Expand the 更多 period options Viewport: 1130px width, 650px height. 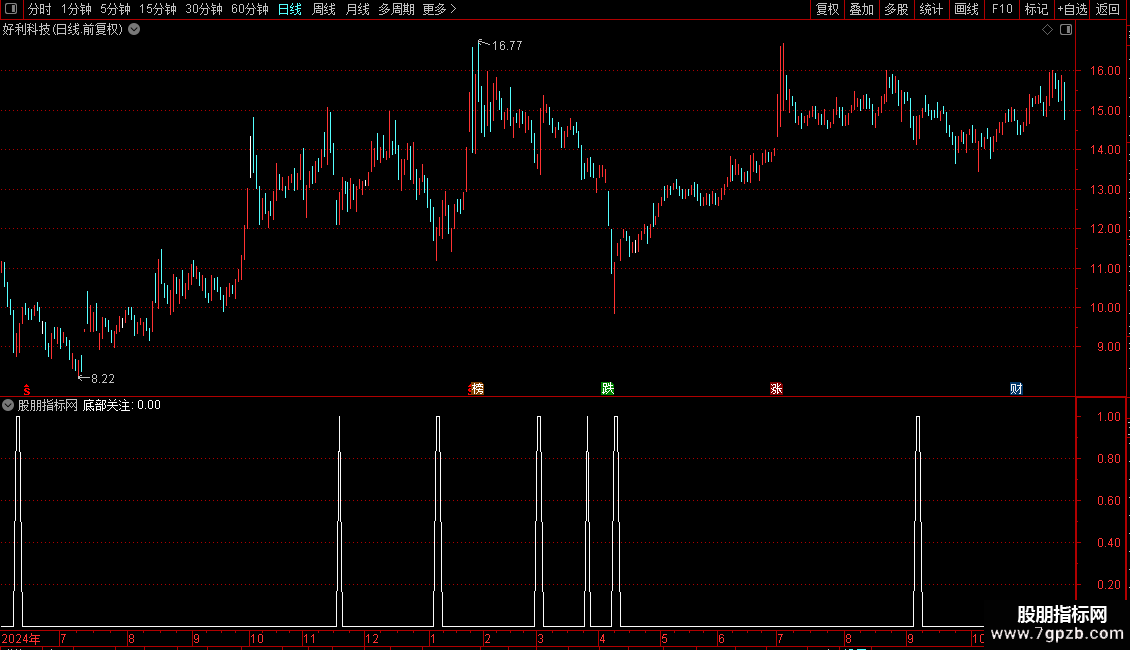(439, 9)
